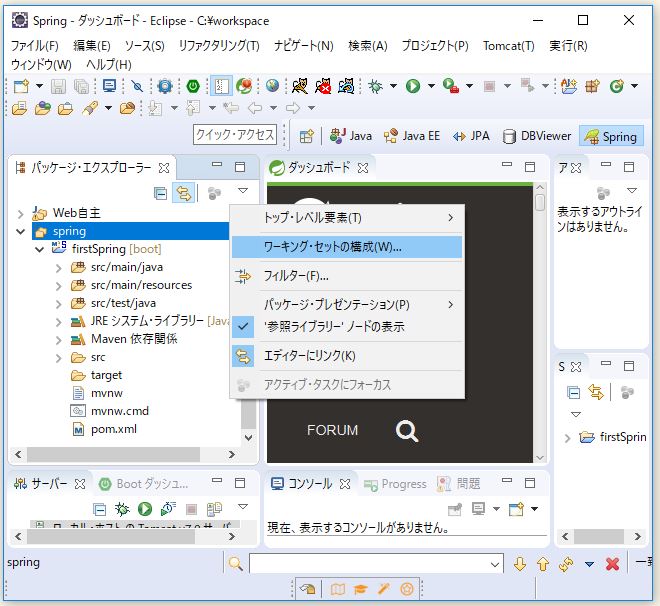Click debug server icon in Servers view
The height and width of the screenshot is (606, 660).
[x=122, y=509]
